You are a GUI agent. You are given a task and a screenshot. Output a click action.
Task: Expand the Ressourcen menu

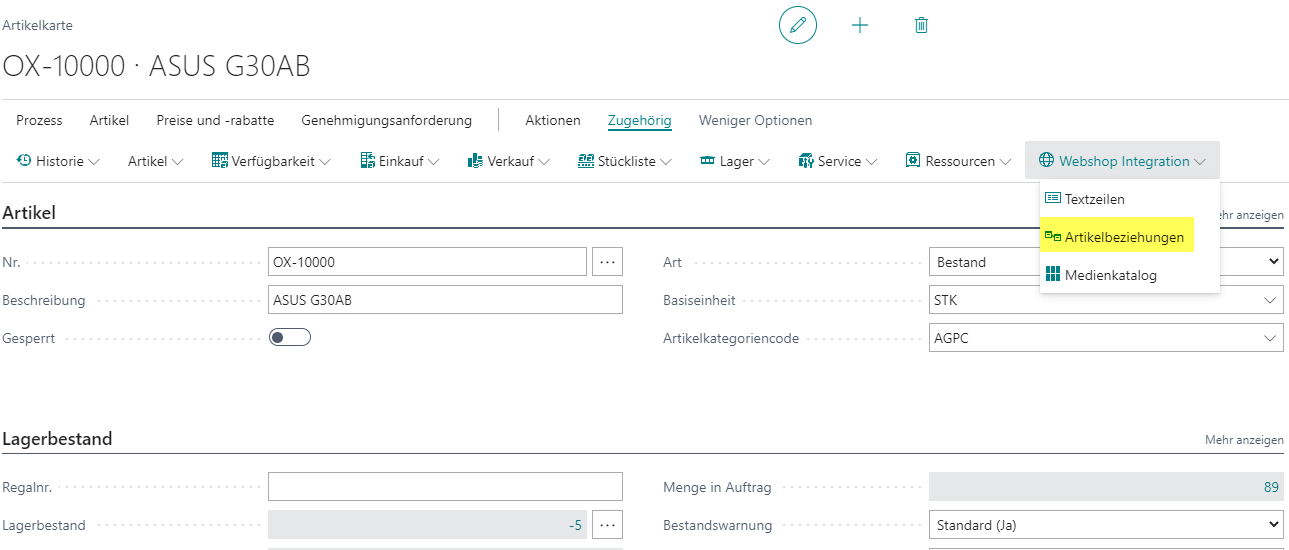(x=958, y=161)
